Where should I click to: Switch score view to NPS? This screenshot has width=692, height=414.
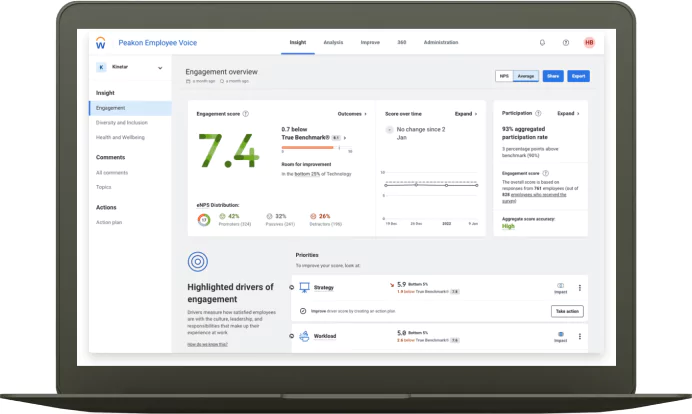click(x=504, y=76)
